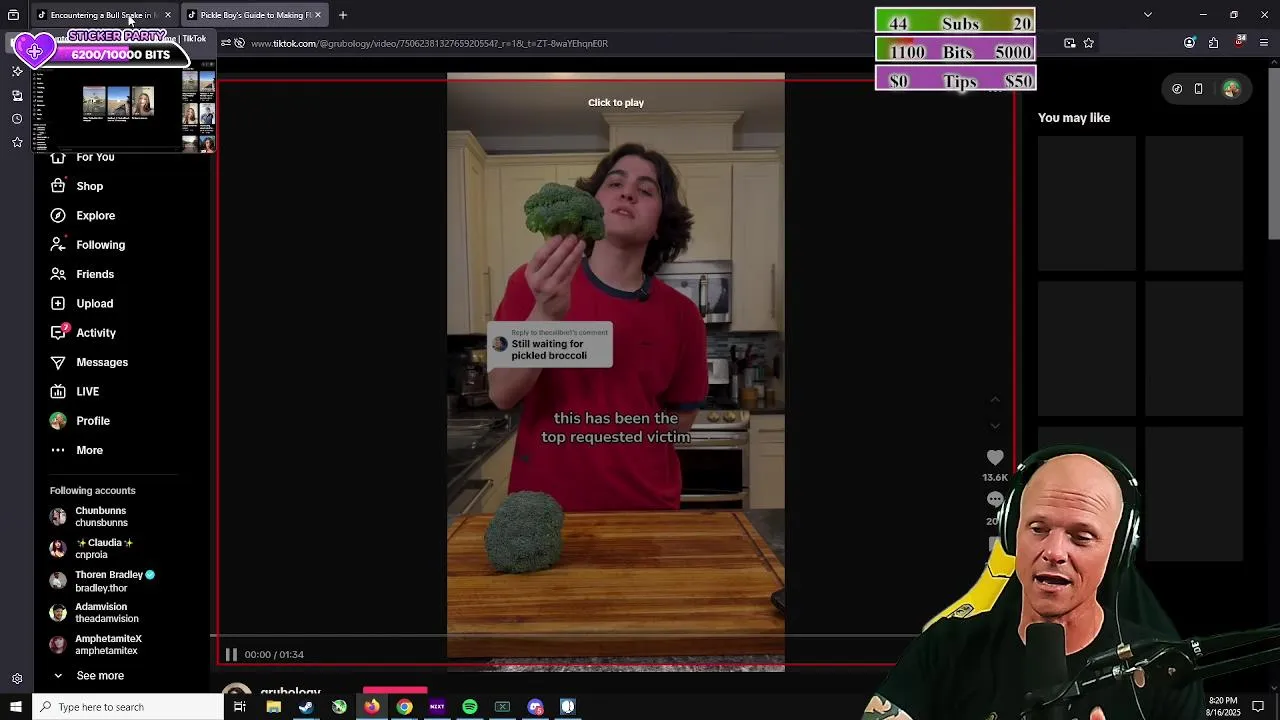Go to next video with down arrow
Viewport: 1280px width, 720px height.
(x=995, y=425)
